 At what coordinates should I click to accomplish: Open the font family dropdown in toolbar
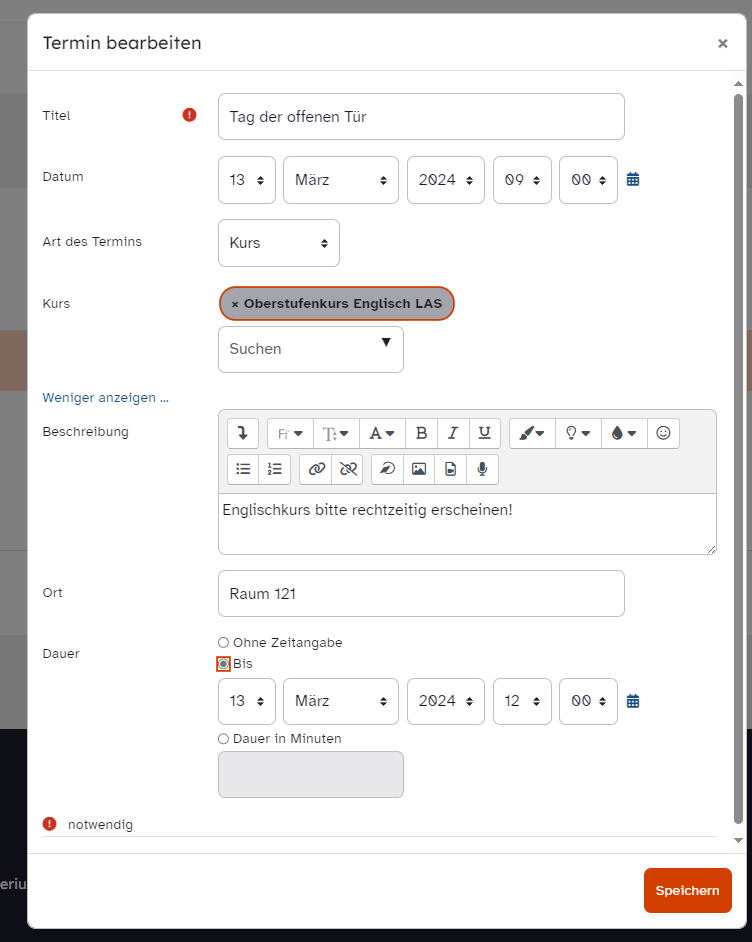click(290, 433)
